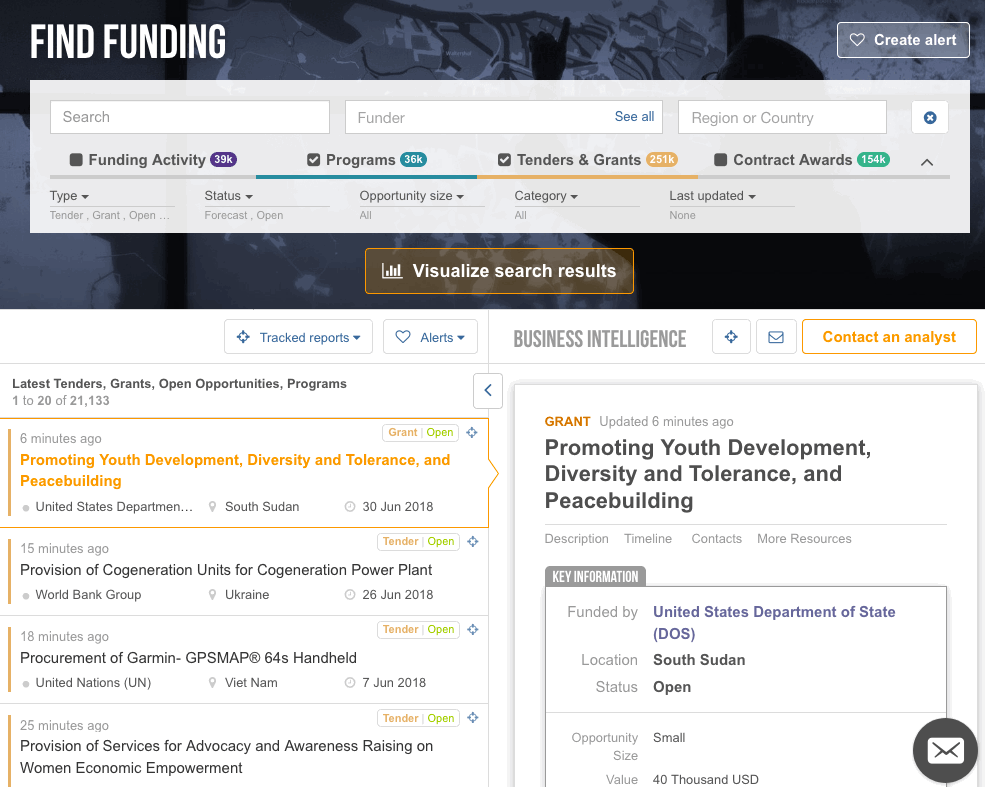
Task: Open Provision of Cogeneration Units listing
Action: pyautogui.click(x=226, y=570)
